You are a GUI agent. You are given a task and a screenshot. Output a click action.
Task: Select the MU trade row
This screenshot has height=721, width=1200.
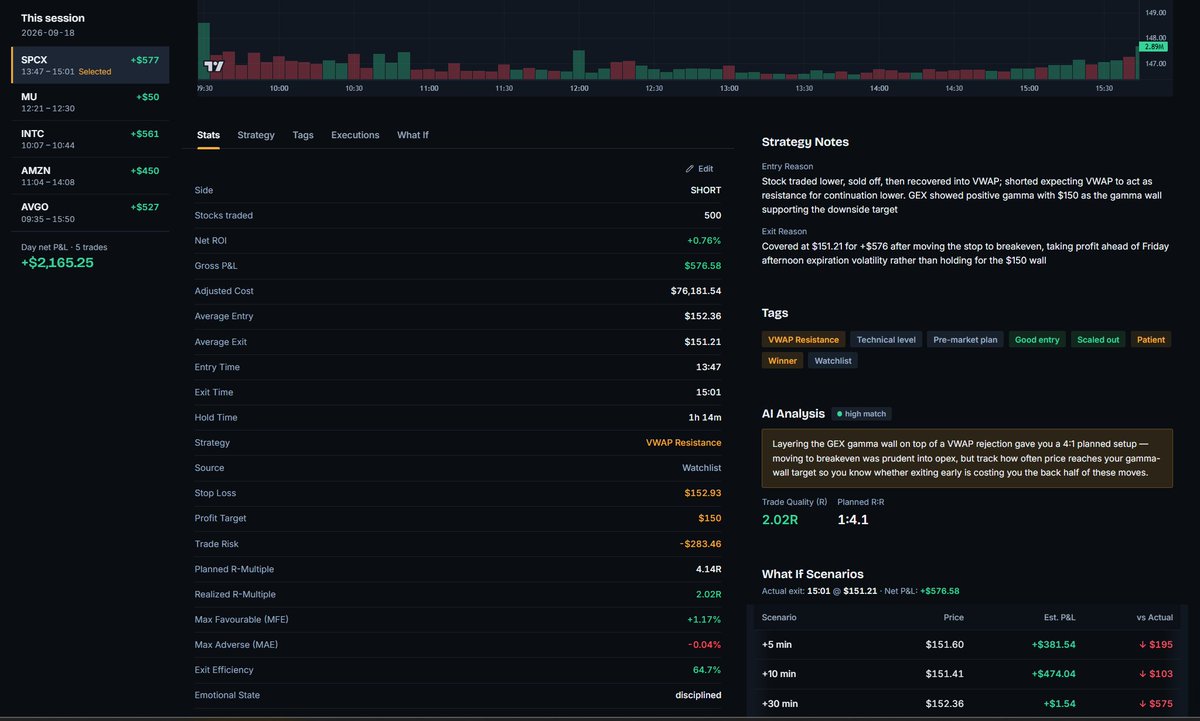[90, 102]
